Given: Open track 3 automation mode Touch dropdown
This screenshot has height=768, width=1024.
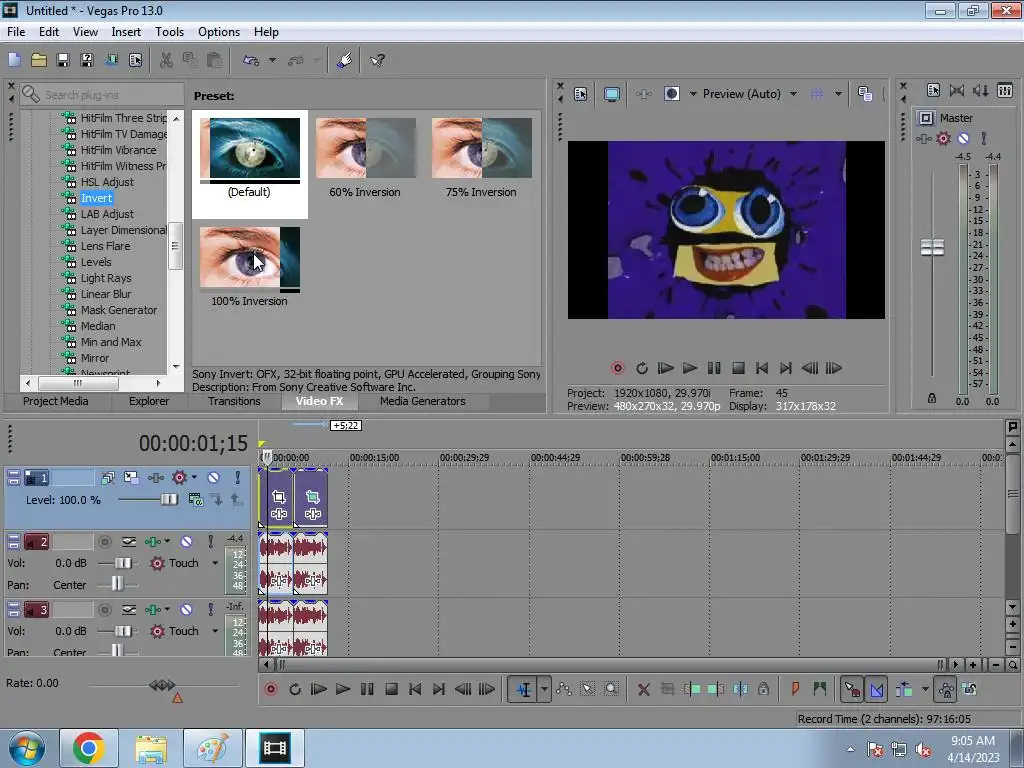Looking at the screenshot, I should point(215,632).
